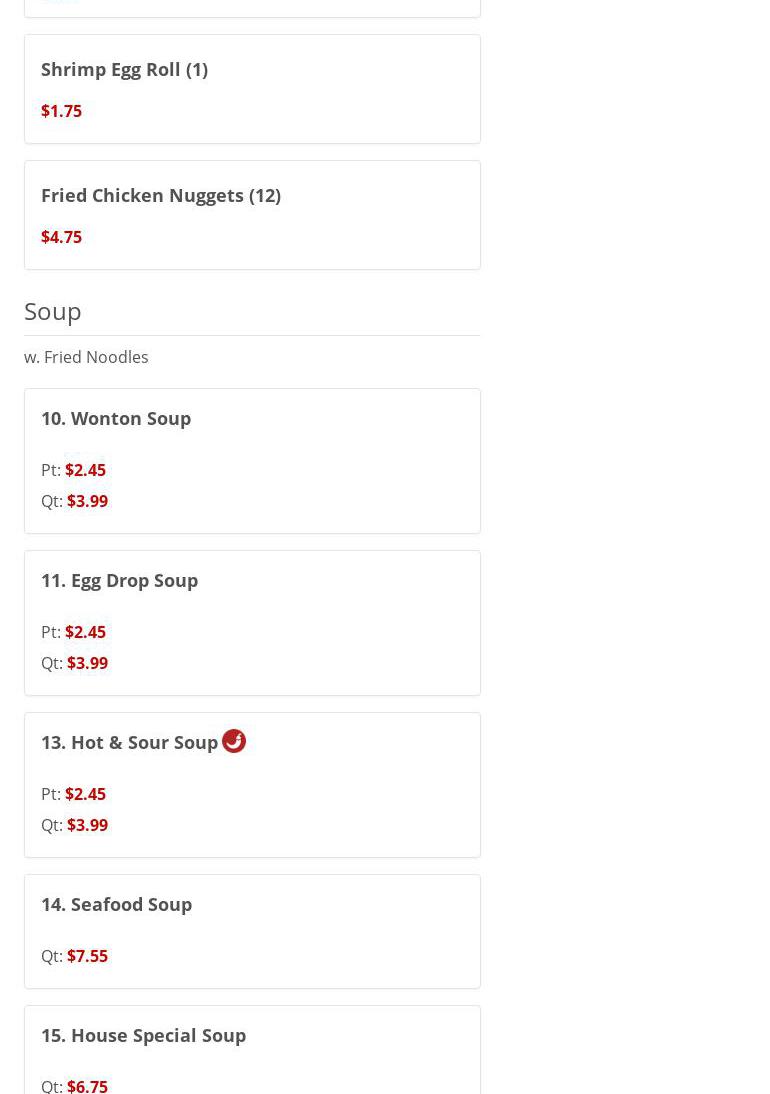Open the Shrimp Egg Roll (1) item

pos(124,69)
